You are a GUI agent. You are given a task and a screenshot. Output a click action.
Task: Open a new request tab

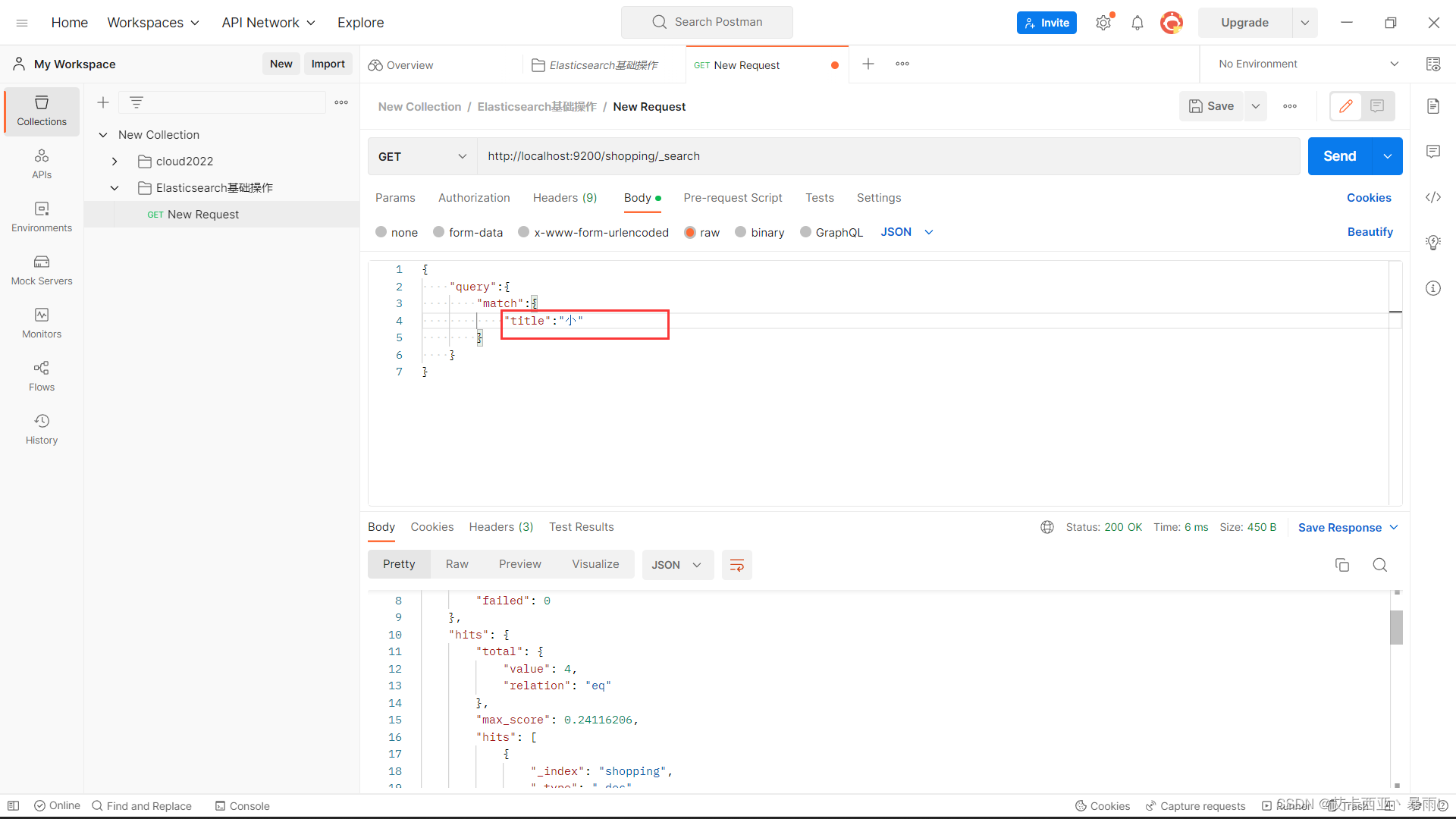(x=868, y=64)
